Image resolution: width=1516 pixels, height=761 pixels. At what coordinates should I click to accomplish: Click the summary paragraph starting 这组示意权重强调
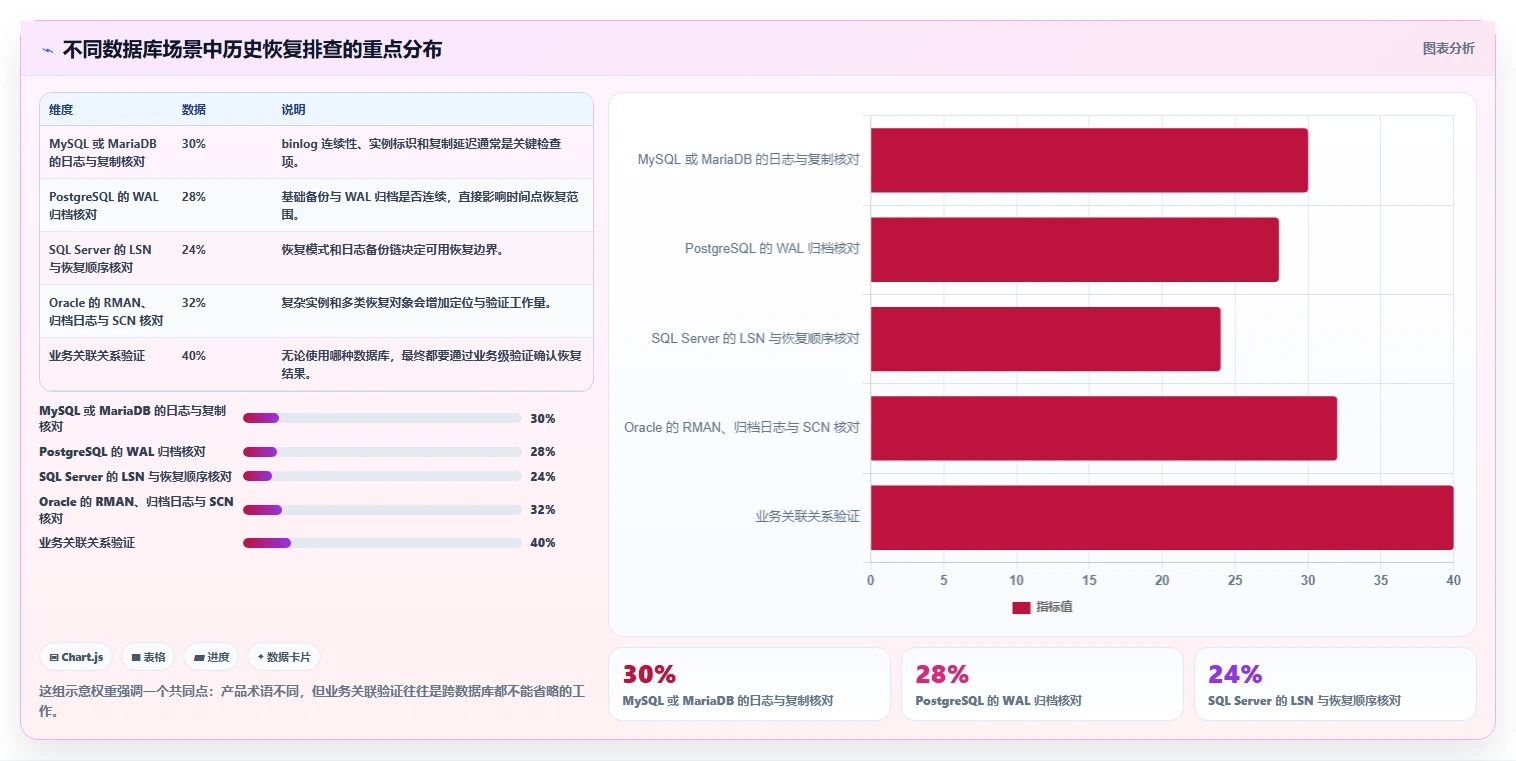pos(312,702)
